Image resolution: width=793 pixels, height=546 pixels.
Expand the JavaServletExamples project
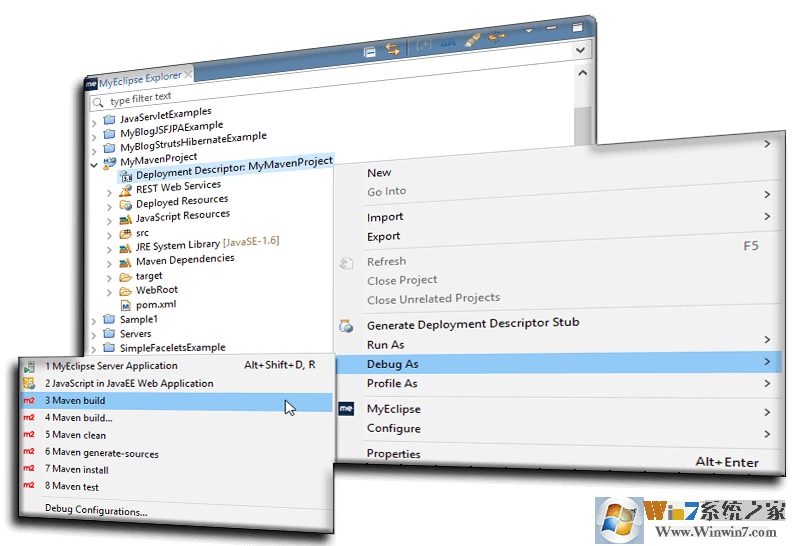[94, 122]
